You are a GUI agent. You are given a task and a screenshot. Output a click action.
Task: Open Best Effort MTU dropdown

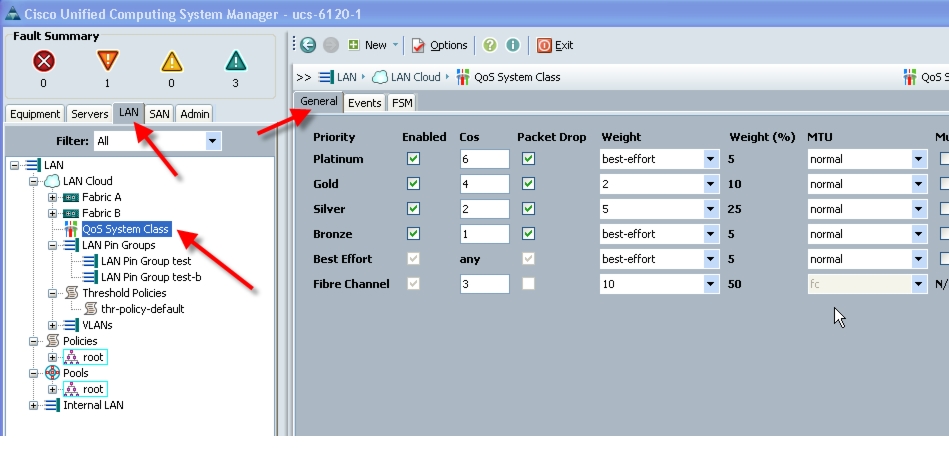pos(919,259)
